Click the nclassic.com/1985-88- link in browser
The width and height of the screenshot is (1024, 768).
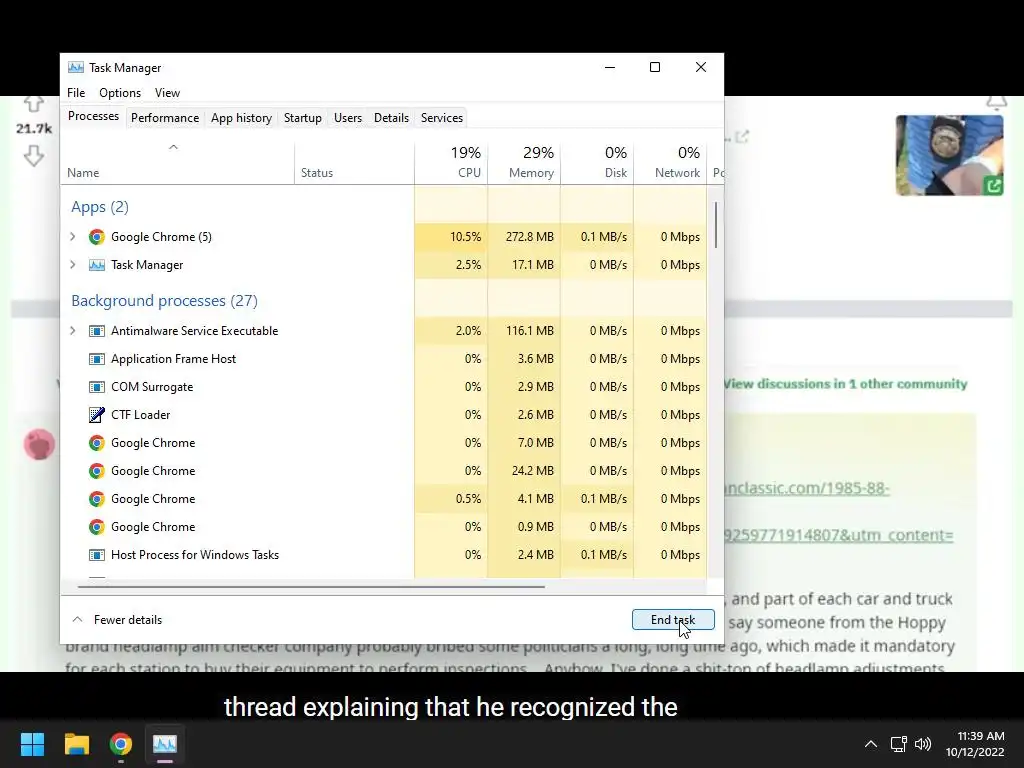click(x=806, y=488)
